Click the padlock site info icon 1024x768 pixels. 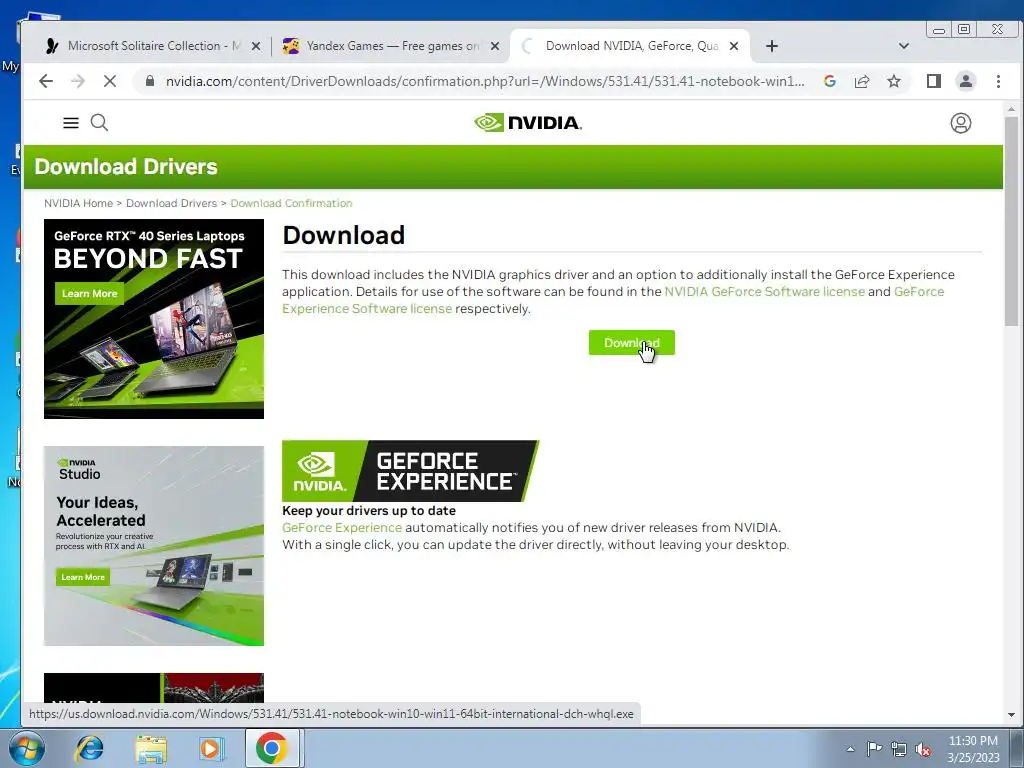pos(150,81)
